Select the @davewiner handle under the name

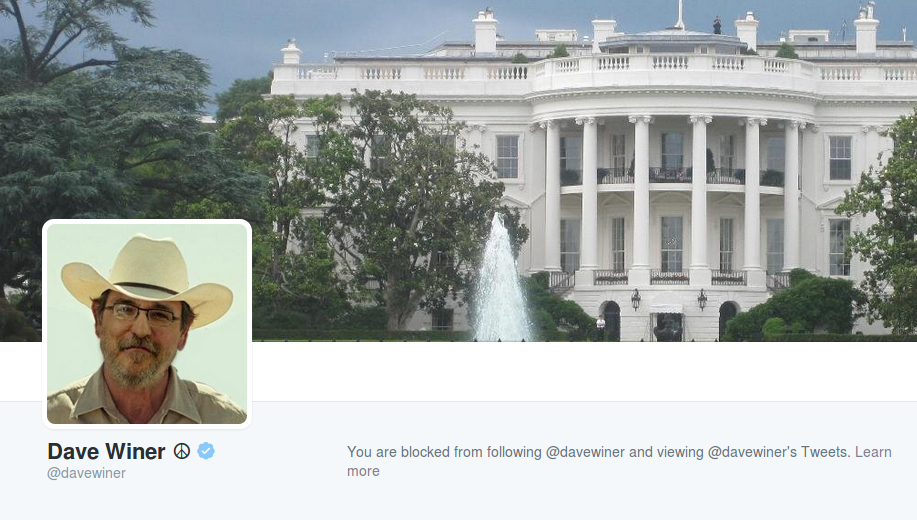coord(87,473)
